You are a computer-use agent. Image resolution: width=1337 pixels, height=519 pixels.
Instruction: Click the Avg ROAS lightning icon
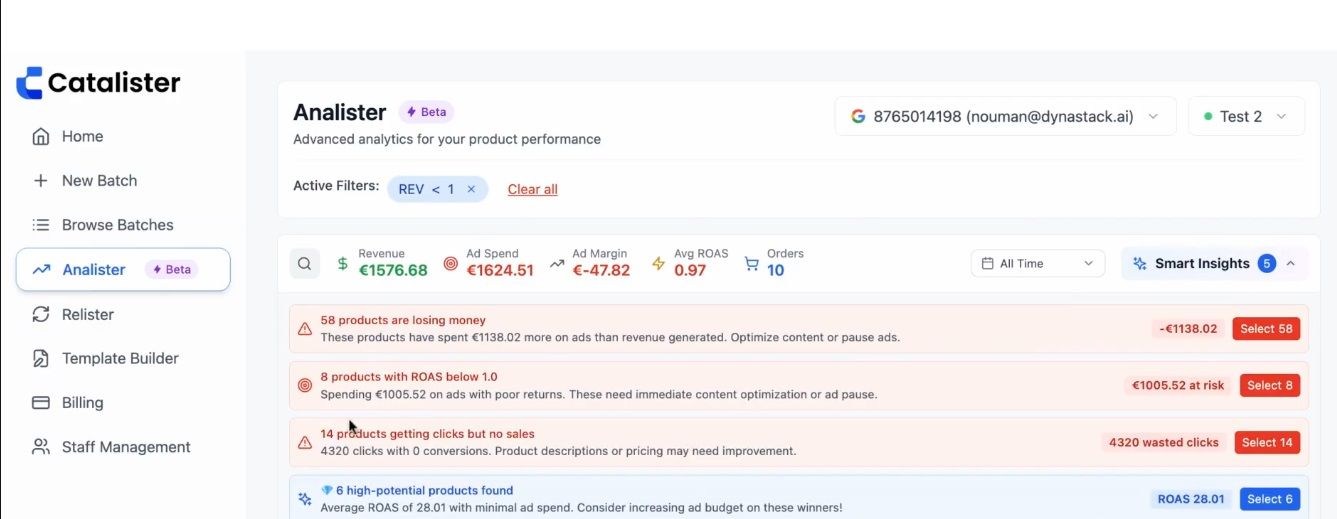coord(658,264)
